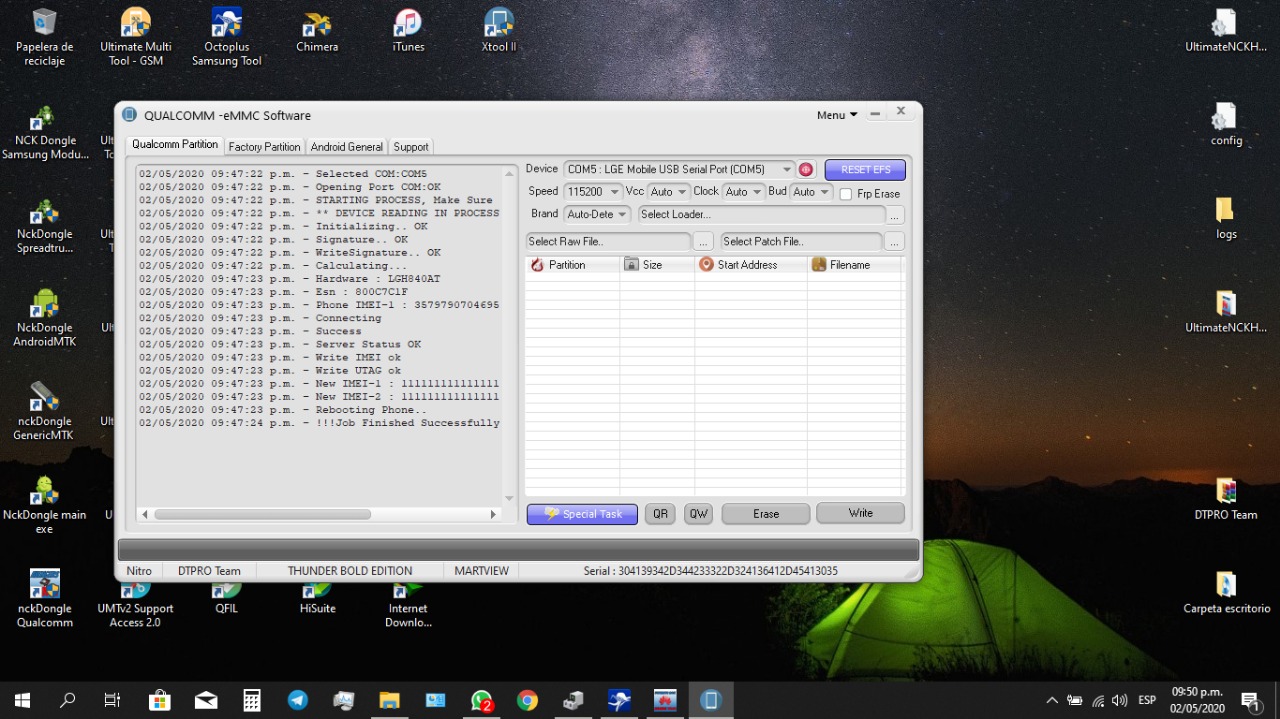
Task: Click Erase button
Action: pyautogui.click(x=766, y=514)
